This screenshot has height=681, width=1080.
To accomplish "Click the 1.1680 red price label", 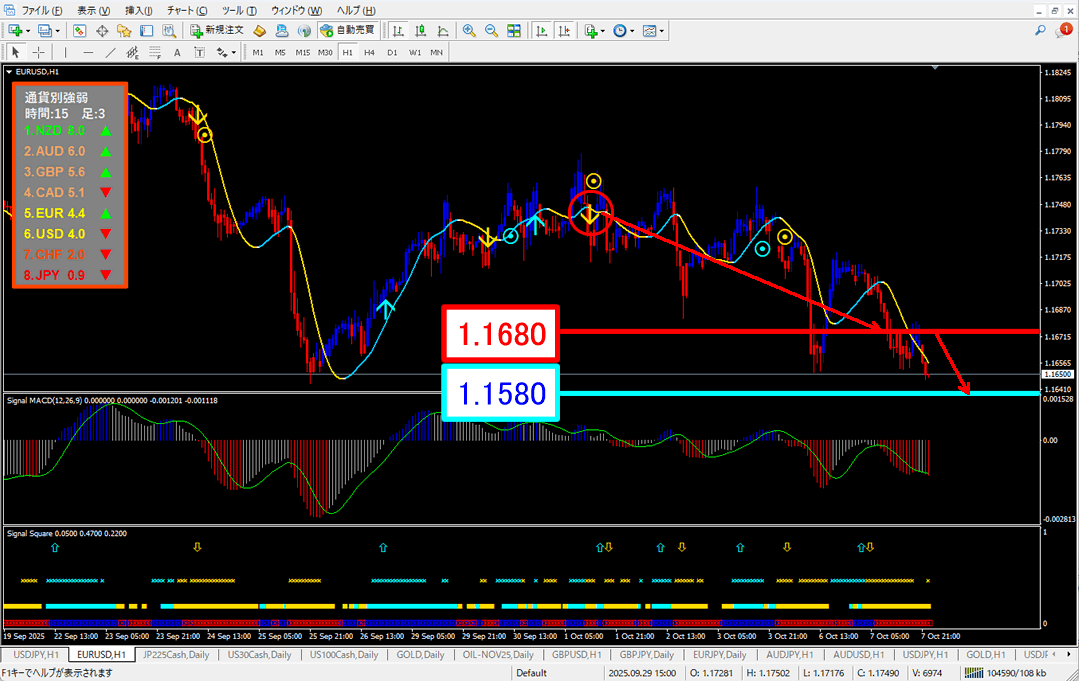I will (x=501, y=333).
